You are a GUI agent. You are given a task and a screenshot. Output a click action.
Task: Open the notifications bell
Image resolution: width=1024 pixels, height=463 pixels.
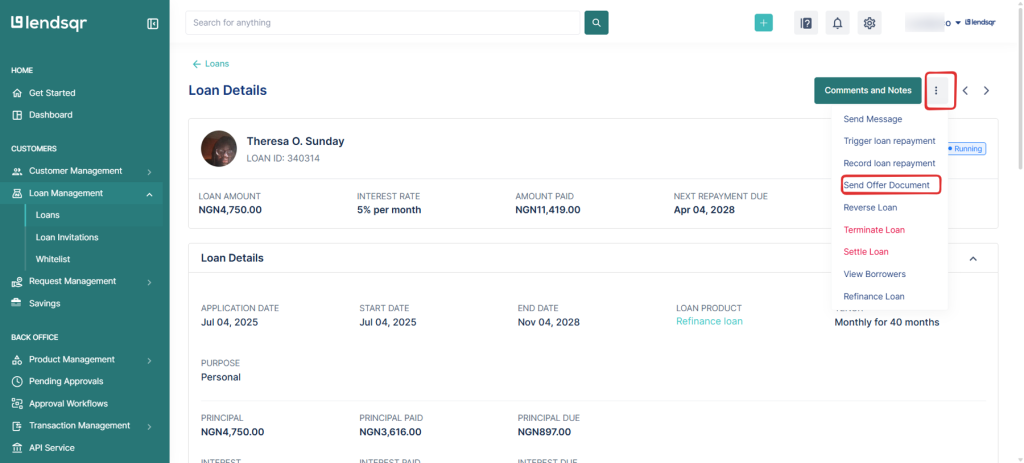coord(838,23)
